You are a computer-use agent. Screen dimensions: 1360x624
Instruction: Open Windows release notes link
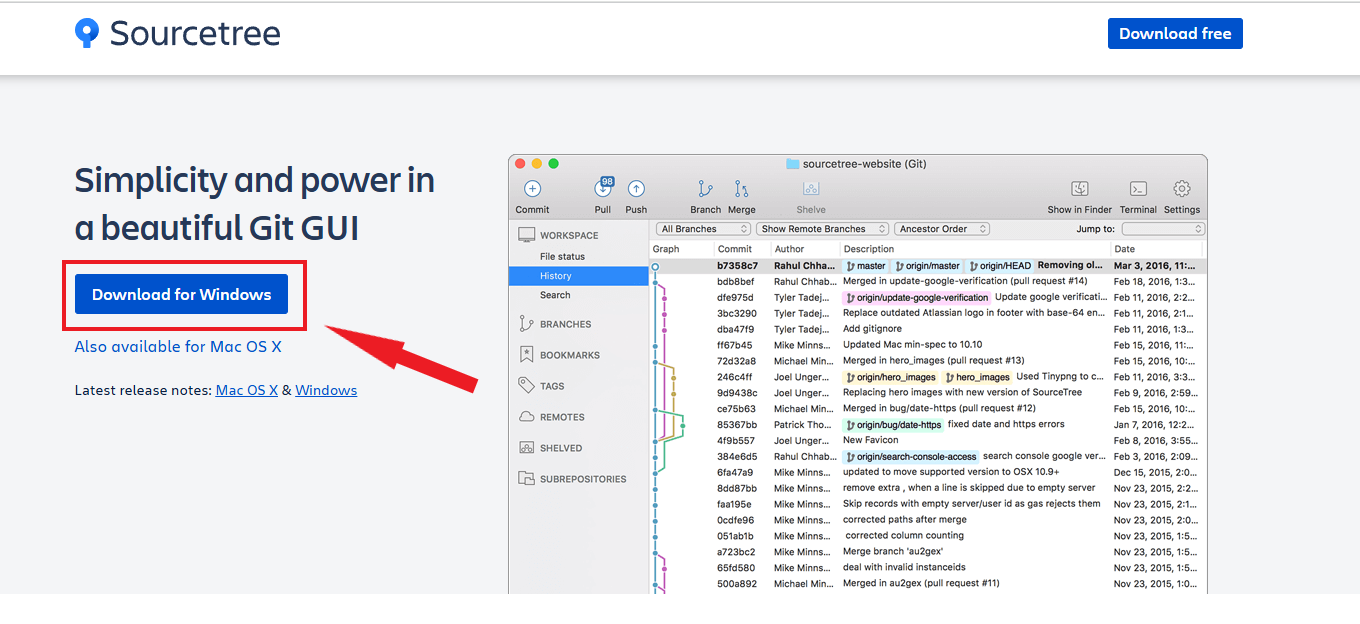point(326,390)
